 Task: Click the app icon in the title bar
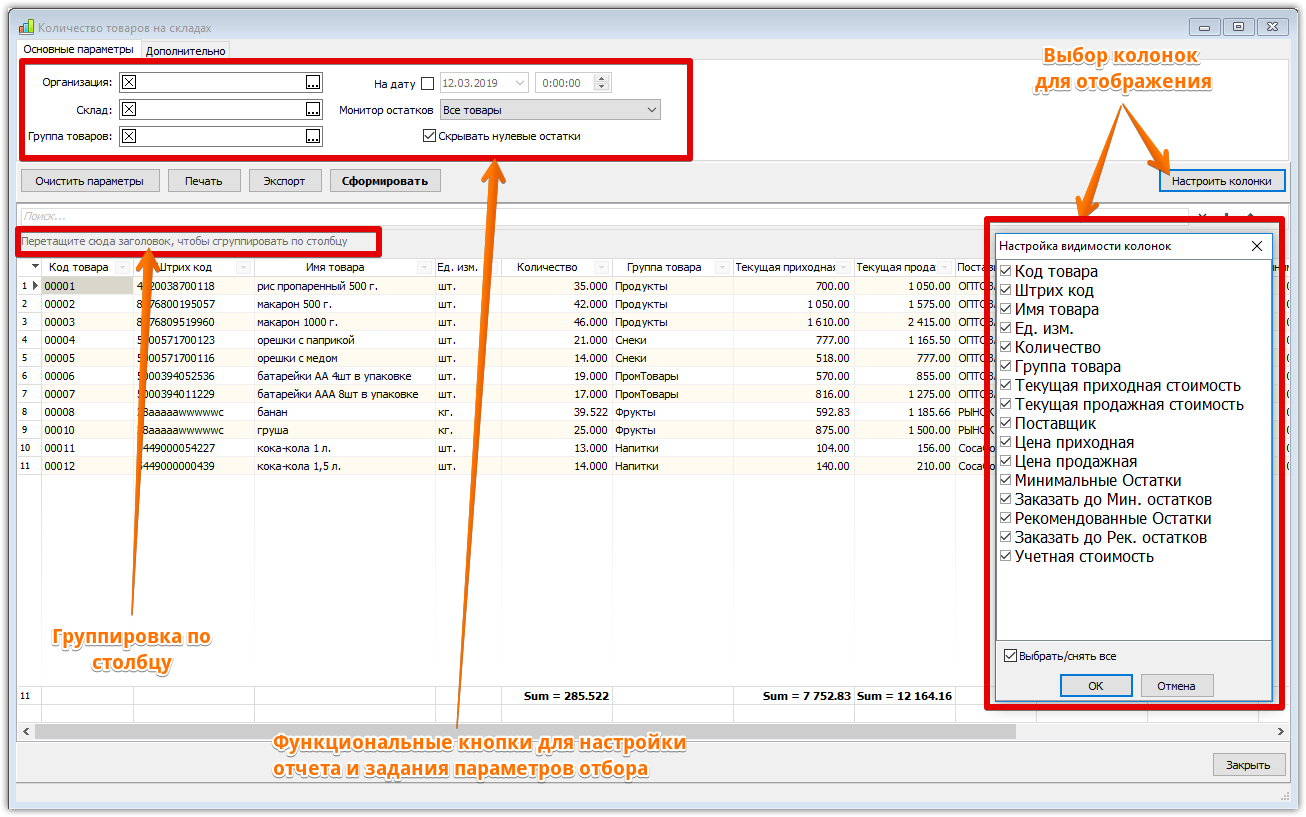pos(27,28)
